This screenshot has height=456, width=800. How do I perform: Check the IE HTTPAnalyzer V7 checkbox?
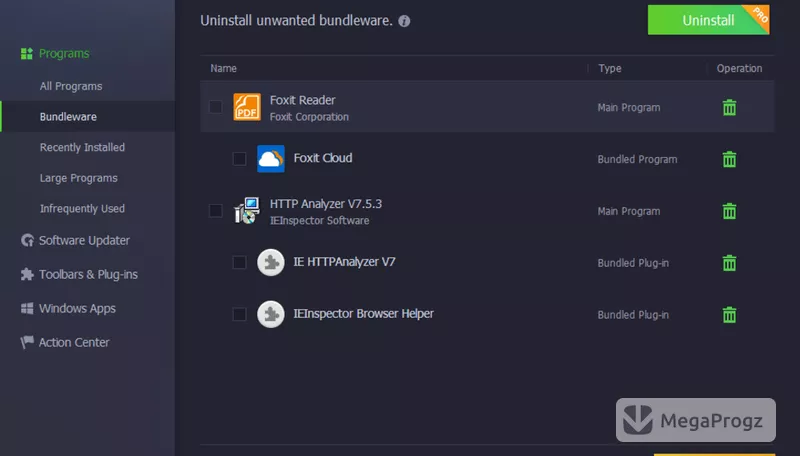coord(239,263)
